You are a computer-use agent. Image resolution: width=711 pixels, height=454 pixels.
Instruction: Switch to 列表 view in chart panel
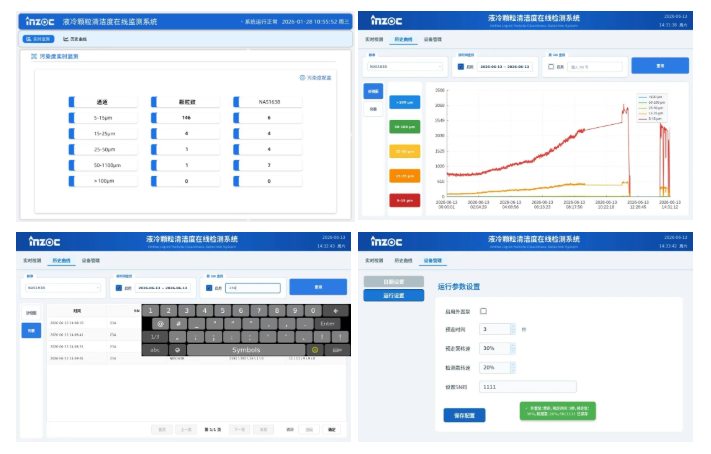pos(373,109)
